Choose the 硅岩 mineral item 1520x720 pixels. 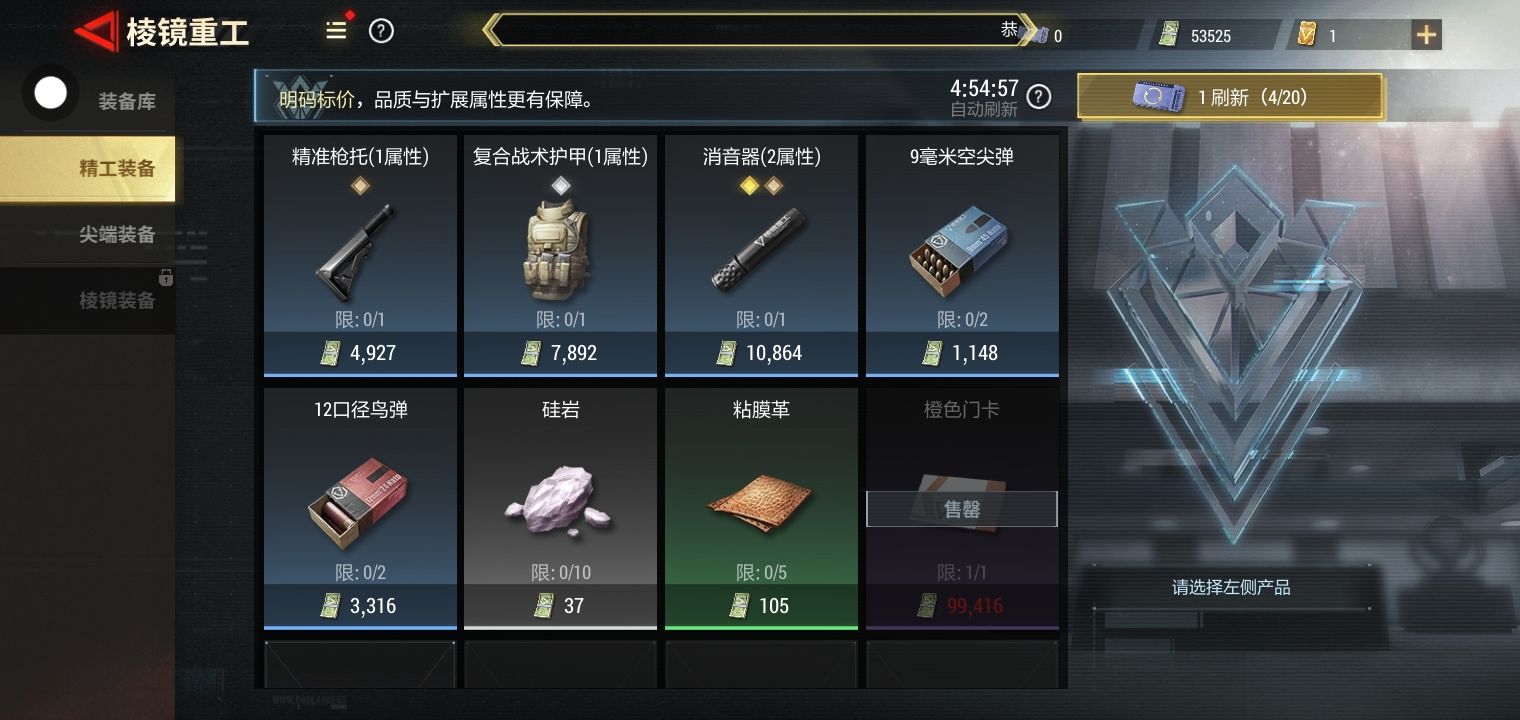coord(560,508)
